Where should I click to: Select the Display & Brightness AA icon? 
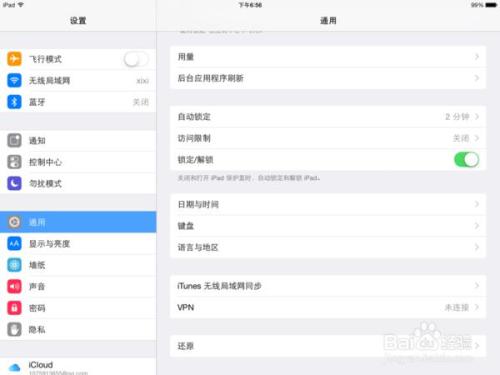click(x=14, y=244)
